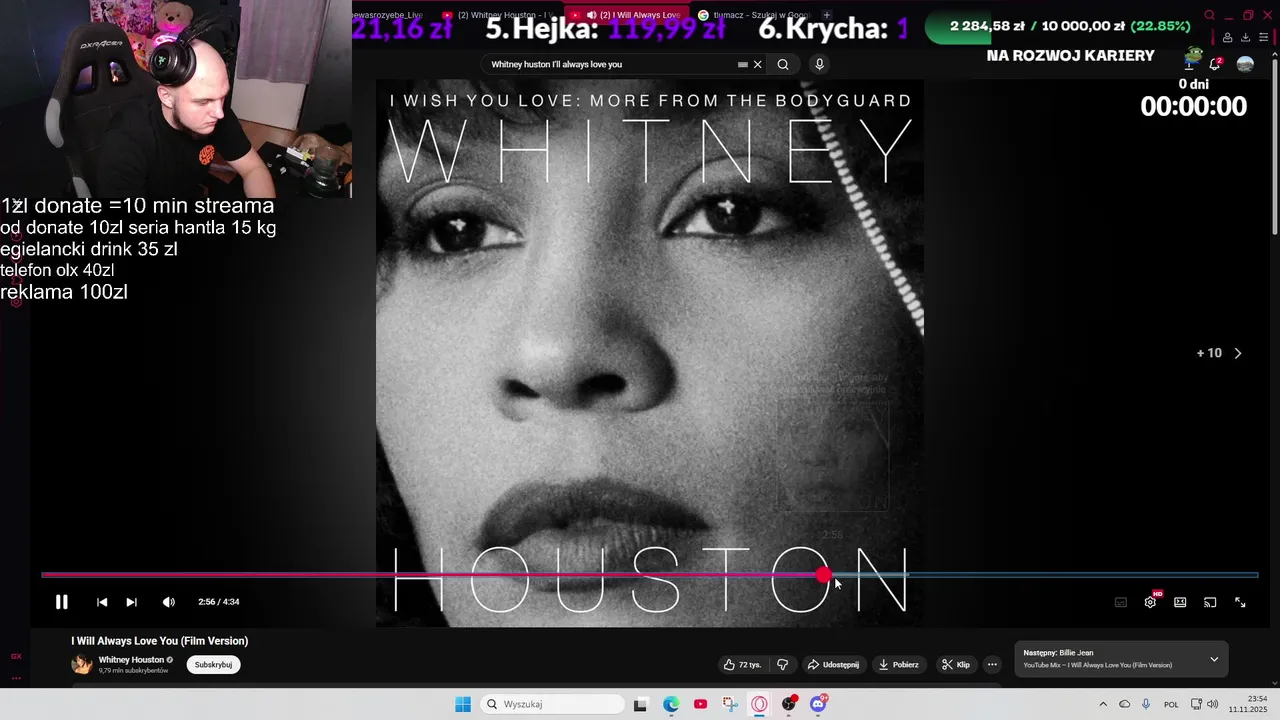Open the browser easy setup menu
Image resolution: width=1280 pixels, height=720 pixels.
pyautogui.click(x=1263, y=38)
